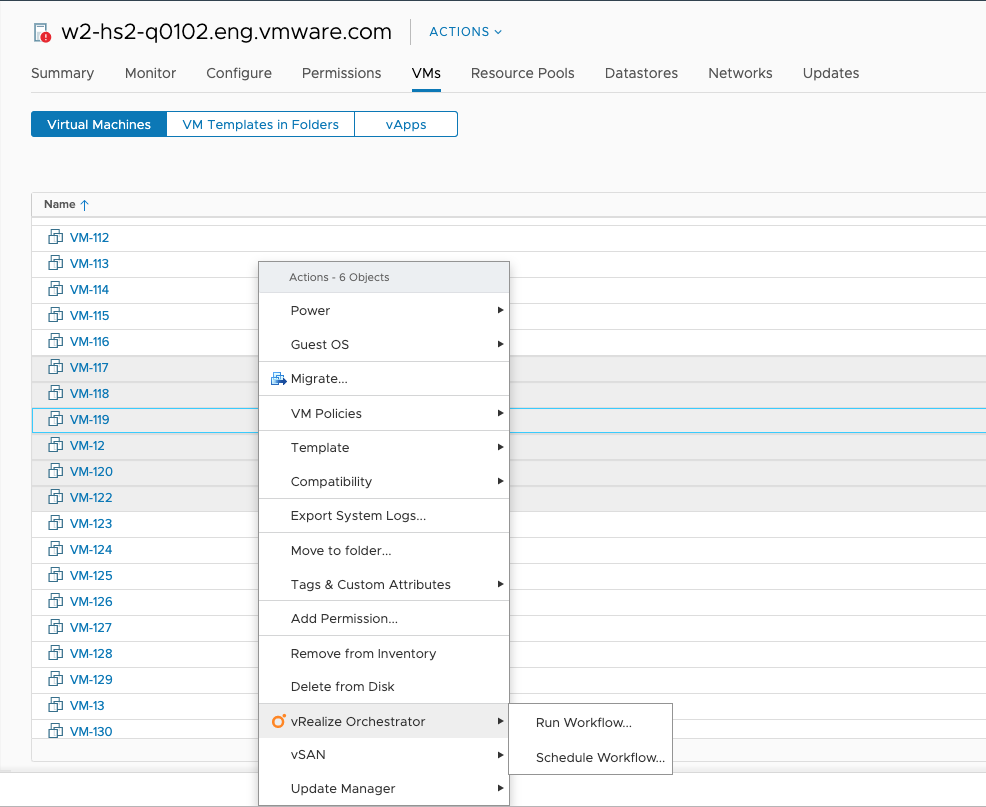Select the vApps view button

[x=406, y=125]
